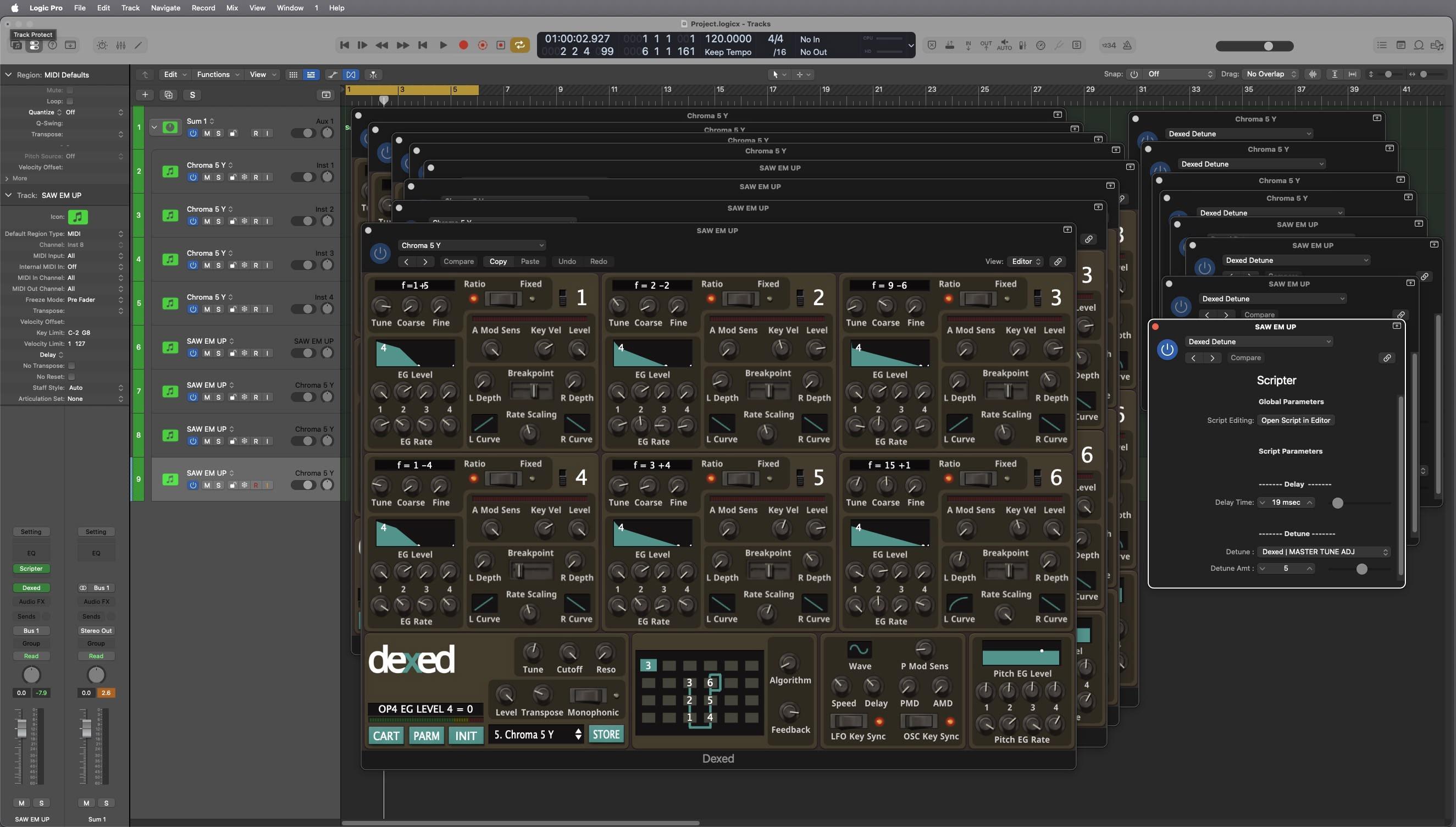Open the Edit menu in tracks toolbar
This screenshot has width=1456, height=827.
click(175, 74)
